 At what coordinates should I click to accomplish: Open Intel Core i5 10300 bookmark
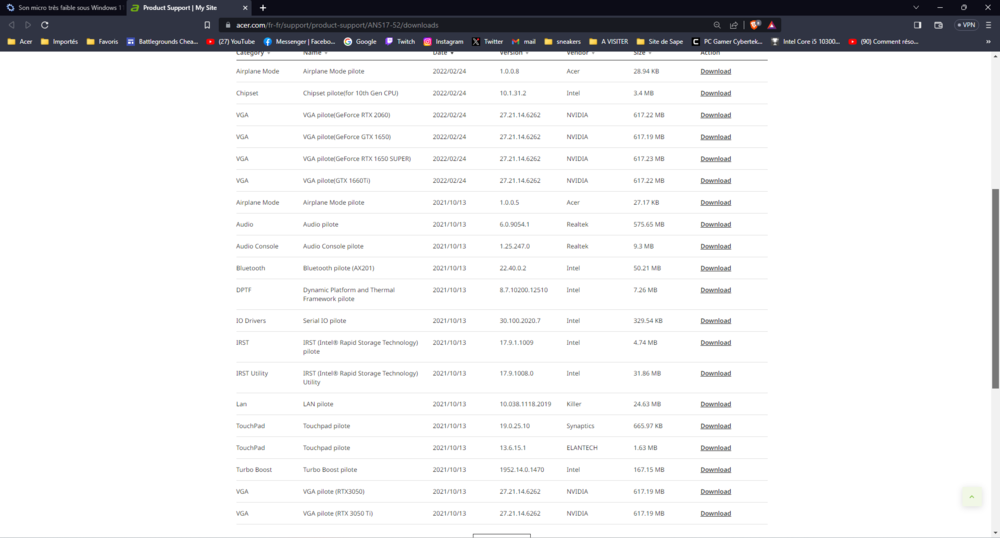pyautogui.click(x=805, y=41)
